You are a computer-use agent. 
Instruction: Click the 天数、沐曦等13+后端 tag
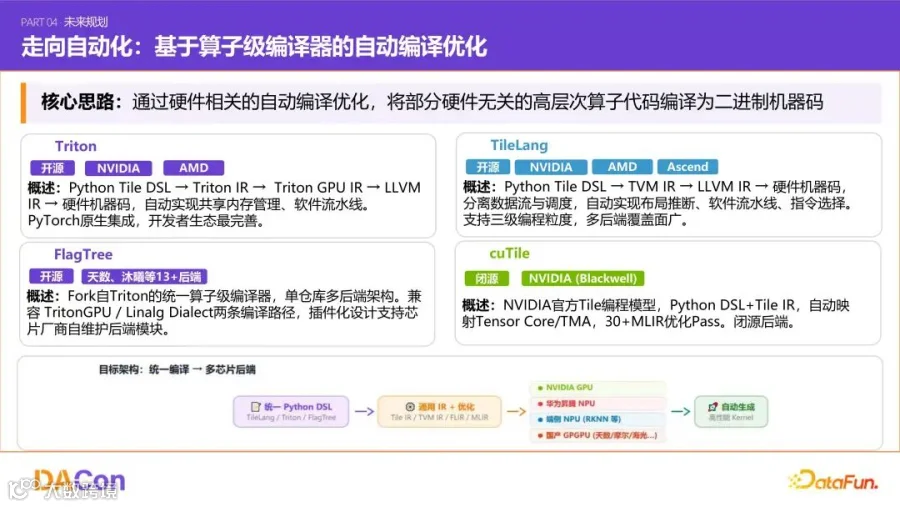click(144, 277)
